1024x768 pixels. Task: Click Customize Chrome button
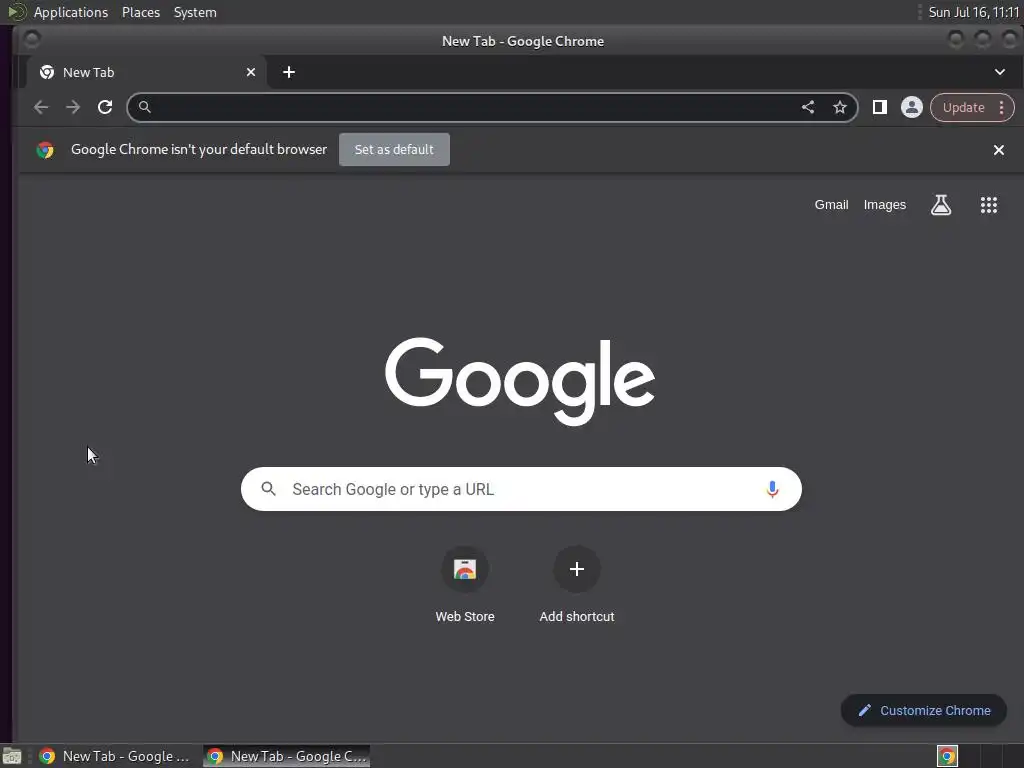(923, 711)
